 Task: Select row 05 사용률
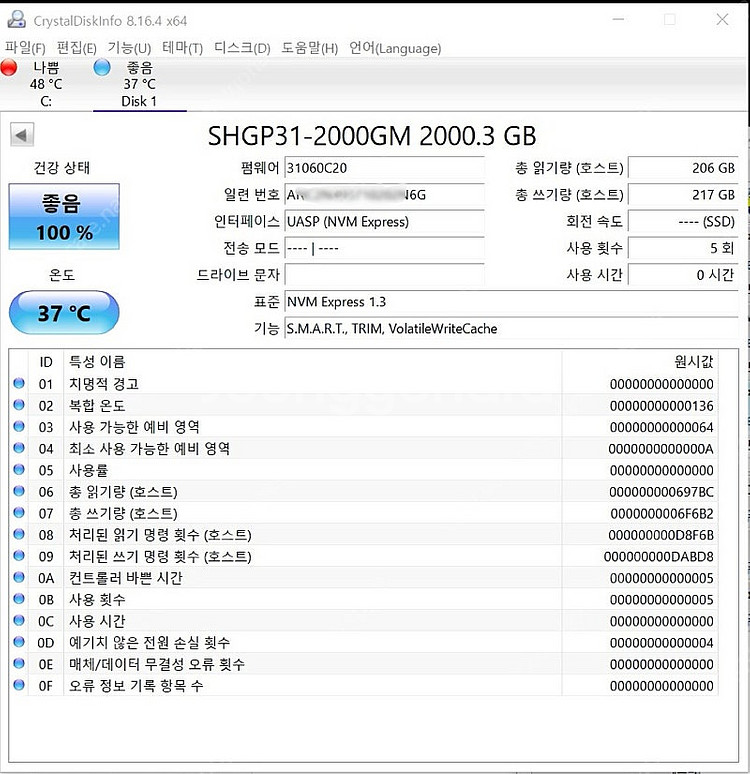364,470
